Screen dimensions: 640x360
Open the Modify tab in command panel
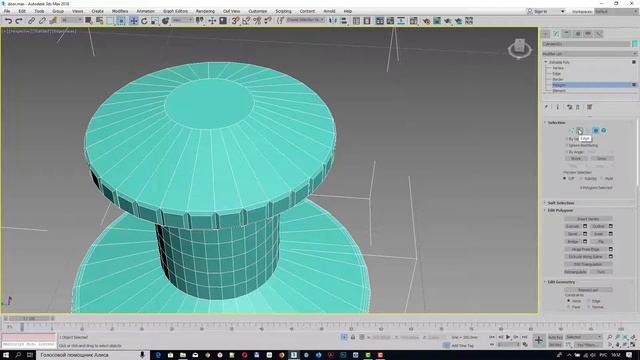(556, 34)
